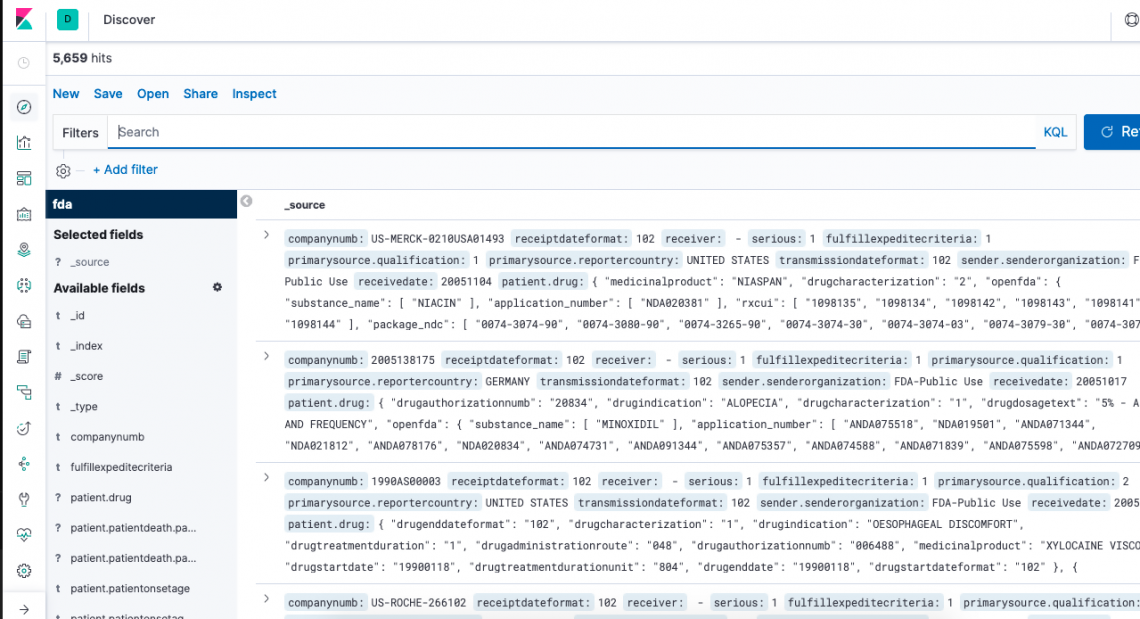Viewport: 1140px width, 619px height.
Task: Click GERMANY value in second document
Action: click(507, 381)
